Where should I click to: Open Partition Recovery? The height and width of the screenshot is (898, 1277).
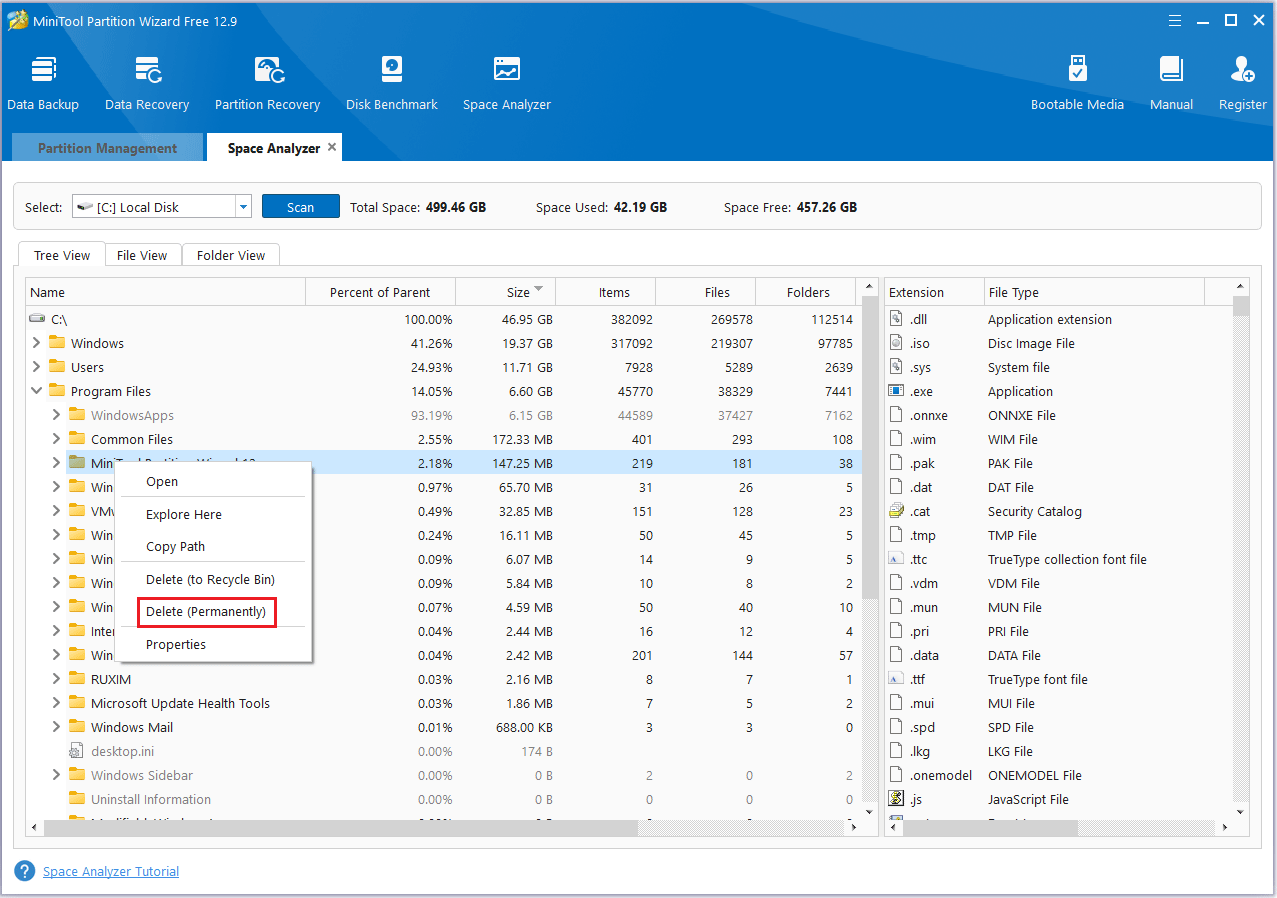click(267, 80)
